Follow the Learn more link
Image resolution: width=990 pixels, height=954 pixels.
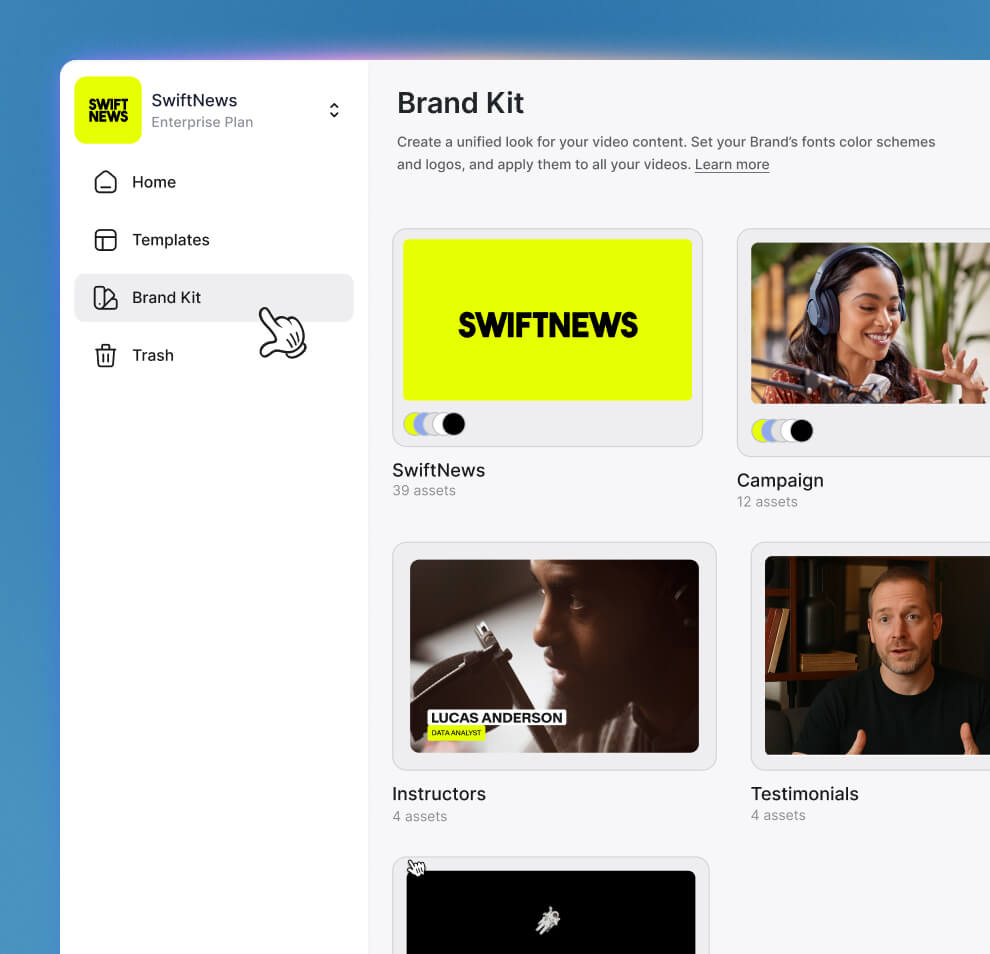pyautogui.click(x=732, y=164)
